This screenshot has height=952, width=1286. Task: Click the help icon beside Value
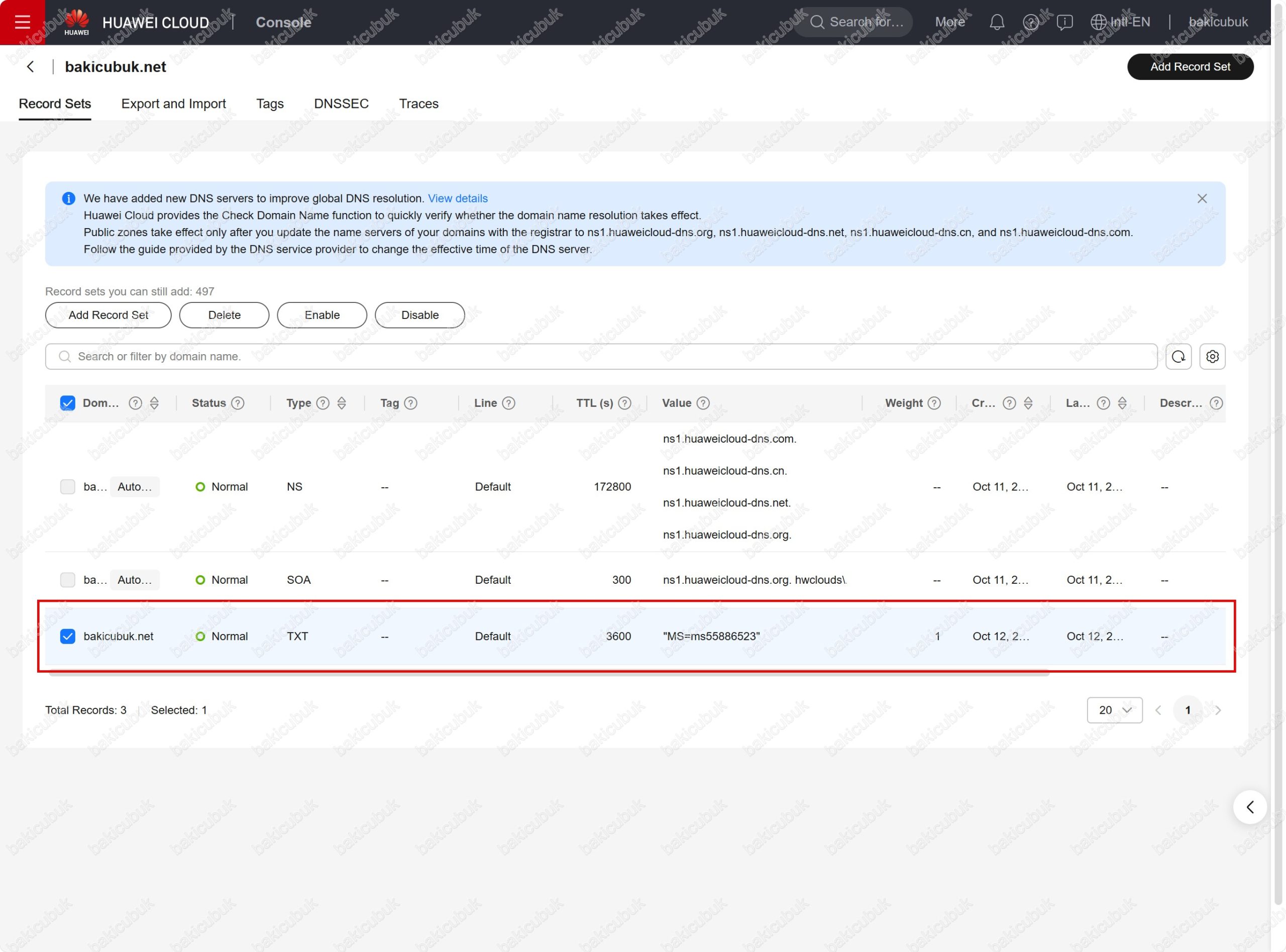point(703,403)
